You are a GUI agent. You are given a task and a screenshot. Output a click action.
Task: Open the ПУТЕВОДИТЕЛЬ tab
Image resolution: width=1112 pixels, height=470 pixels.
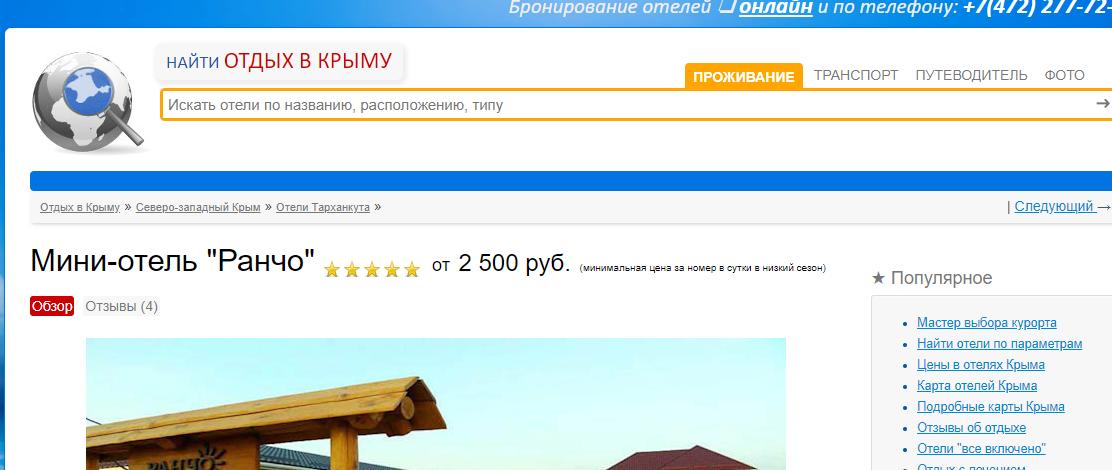[x=971, y=75]
